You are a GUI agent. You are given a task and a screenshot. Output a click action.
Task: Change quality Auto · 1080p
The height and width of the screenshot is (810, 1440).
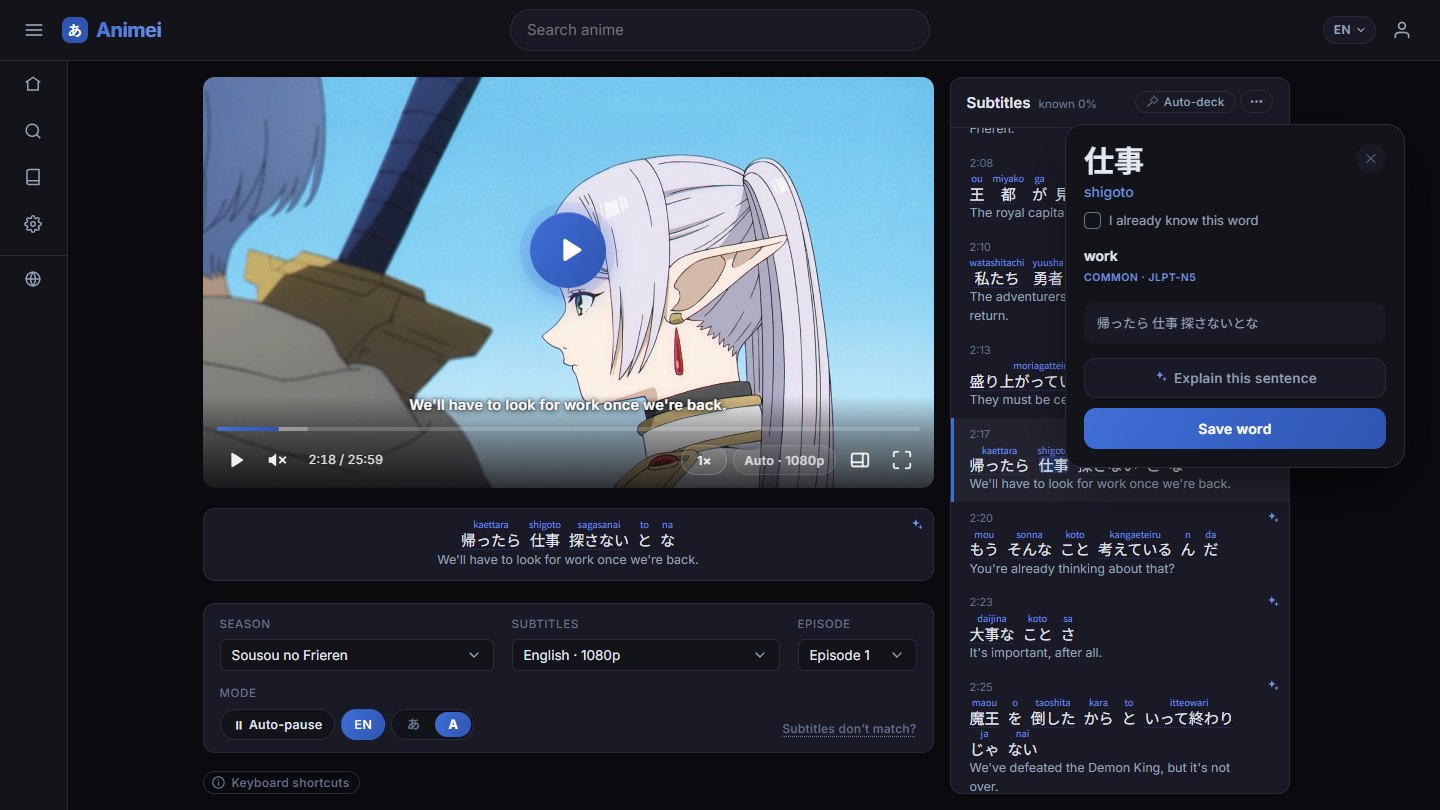(784, 460)
